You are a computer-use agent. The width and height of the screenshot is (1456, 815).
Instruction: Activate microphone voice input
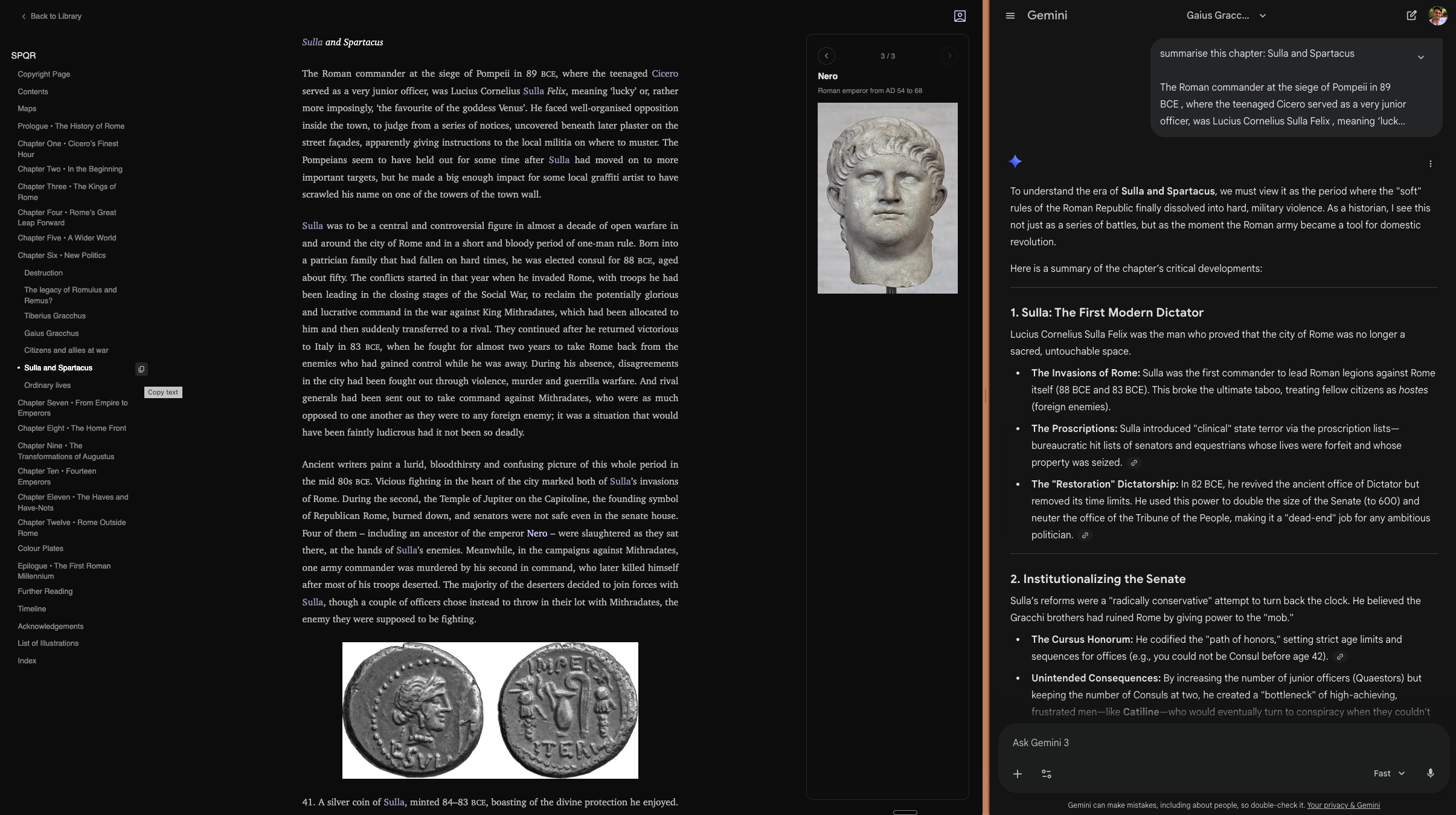(1430, 773)
